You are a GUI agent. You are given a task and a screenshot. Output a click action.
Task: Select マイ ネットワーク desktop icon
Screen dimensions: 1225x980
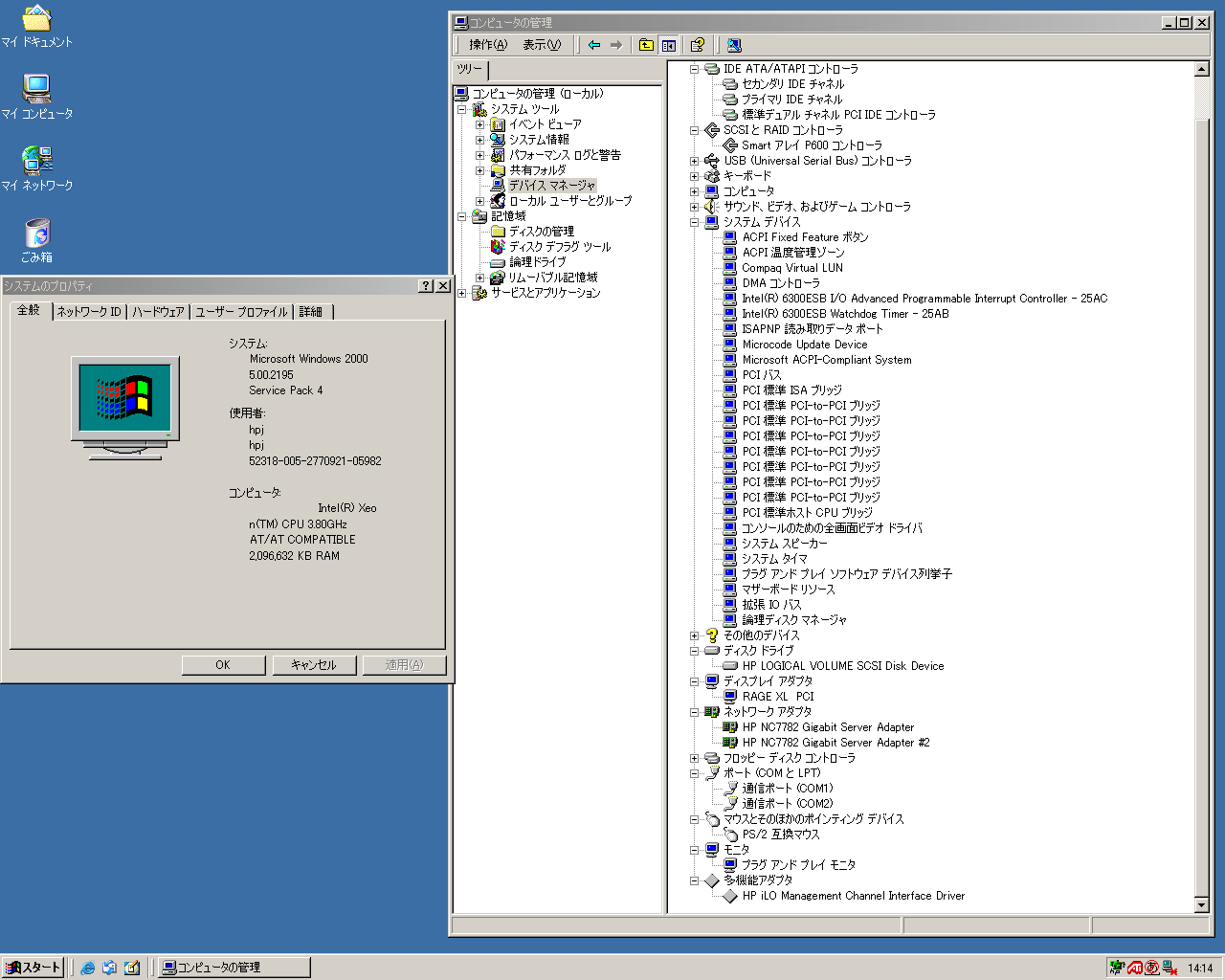(36, 169)
